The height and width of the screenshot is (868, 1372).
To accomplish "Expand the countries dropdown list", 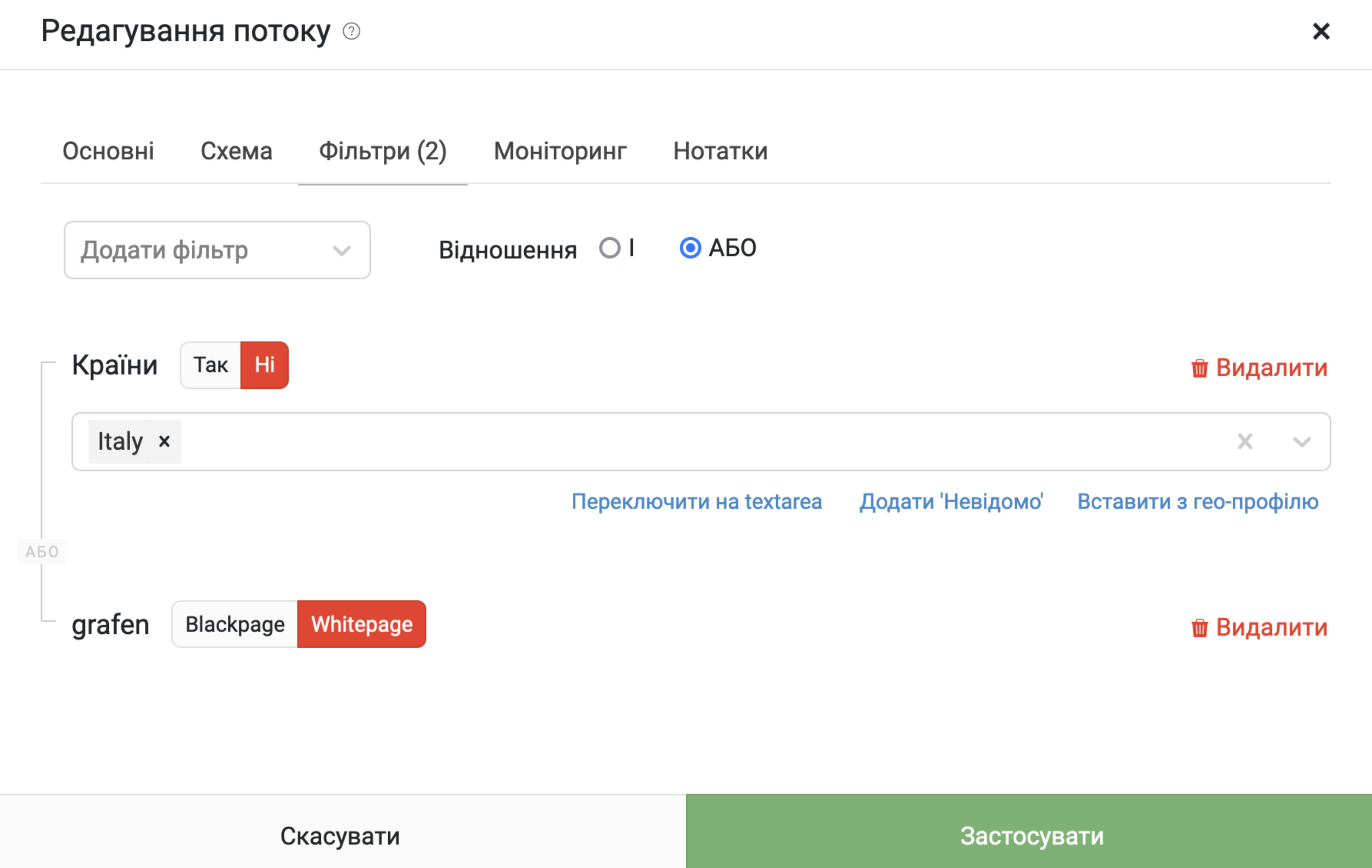I will [1301, 441].
